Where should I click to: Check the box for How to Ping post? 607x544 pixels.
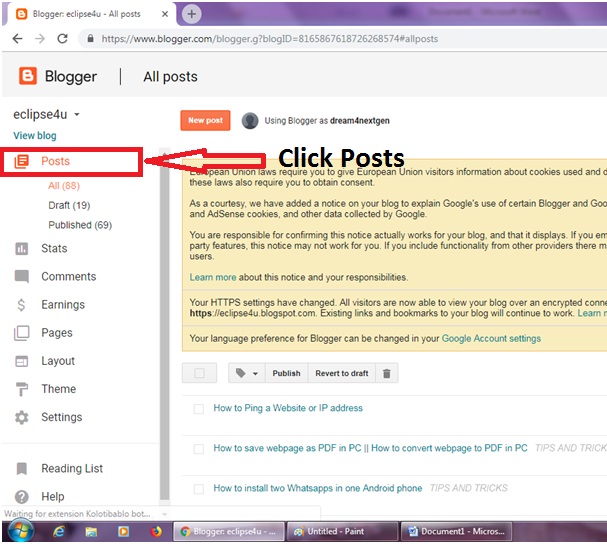click(x=199, y=409)
